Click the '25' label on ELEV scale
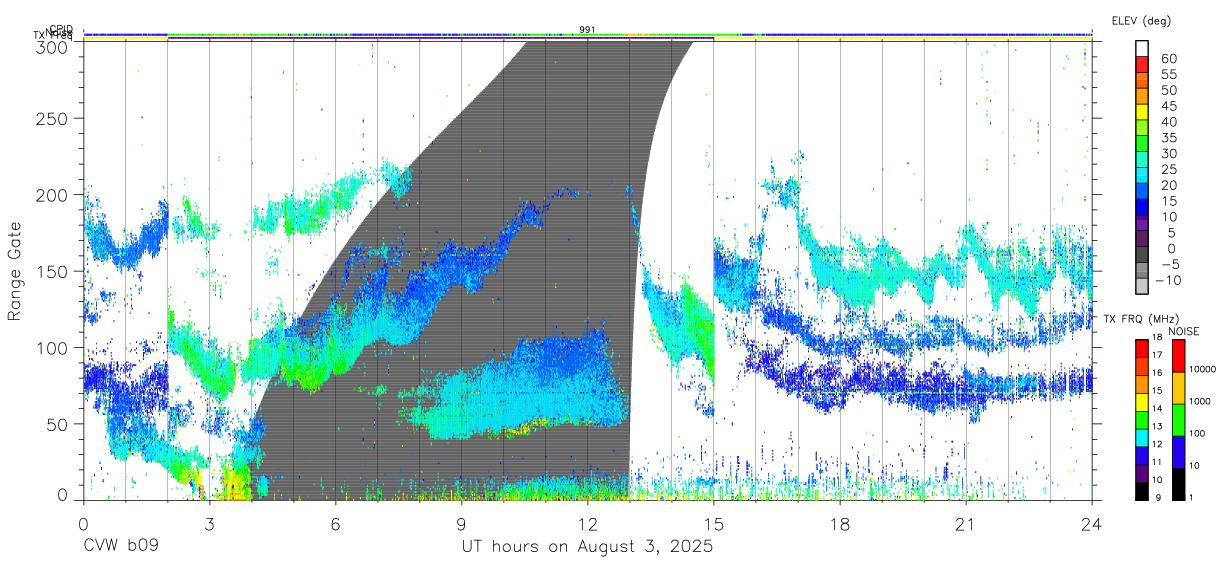This screenshot has height=567, width=1228. pyautogui.click(x=1169, y=169)
